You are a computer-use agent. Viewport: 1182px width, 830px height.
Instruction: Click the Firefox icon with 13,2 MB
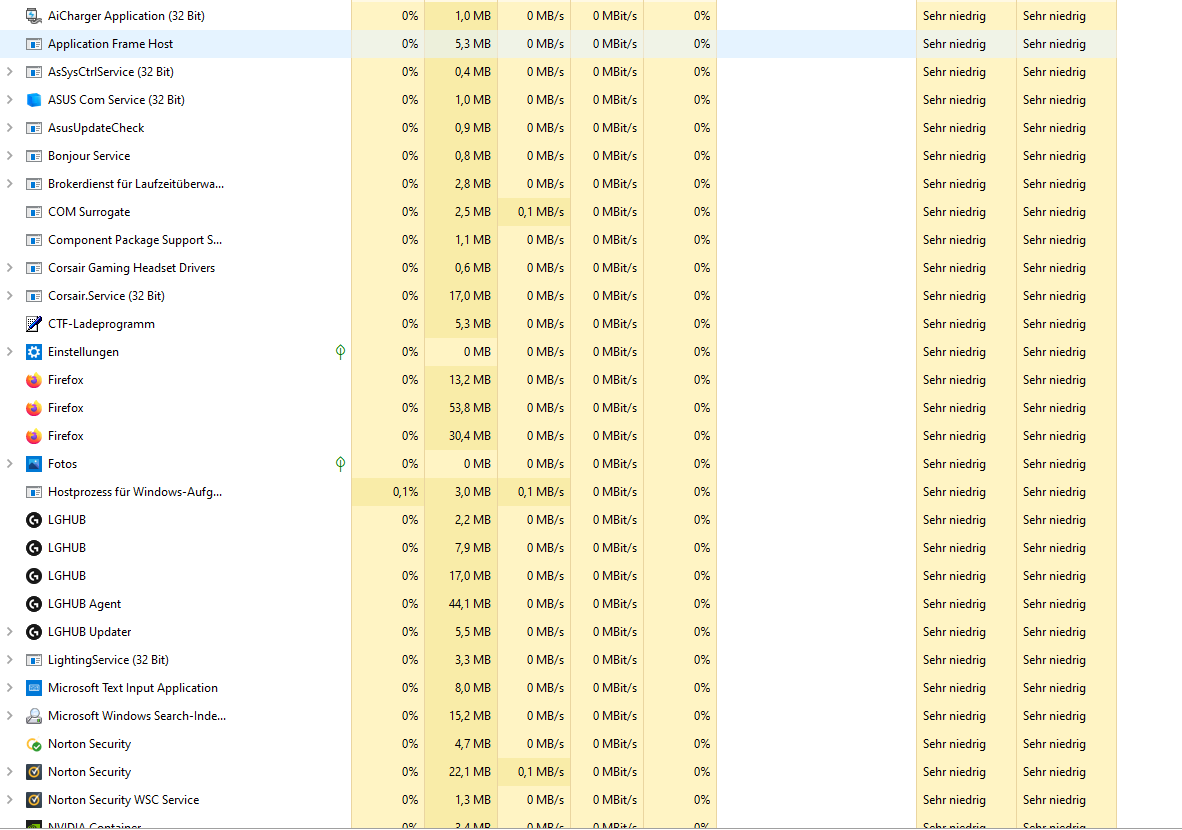click(33, 380)
